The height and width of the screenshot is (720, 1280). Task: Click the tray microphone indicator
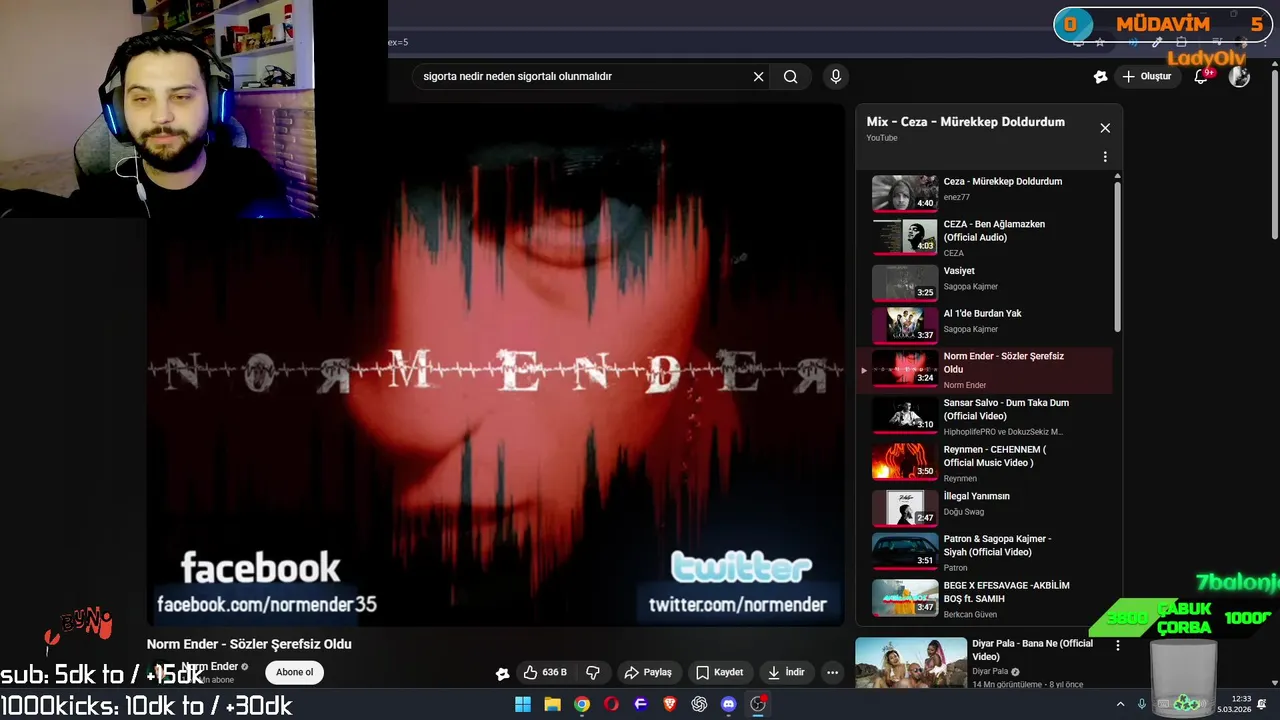[x=1142, y=704]
